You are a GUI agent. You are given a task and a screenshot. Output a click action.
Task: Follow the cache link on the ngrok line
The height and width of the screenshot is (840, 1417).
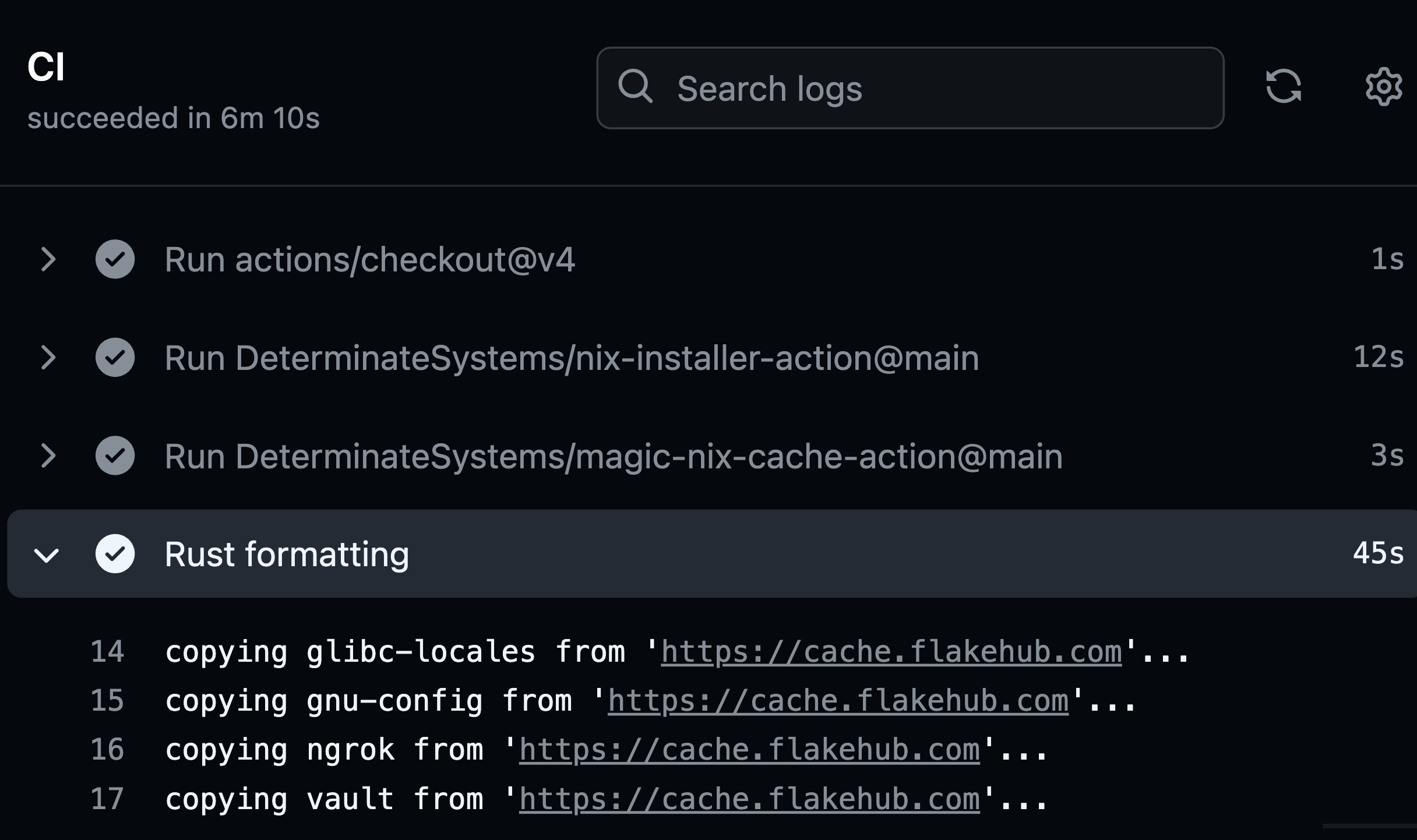[749, 750]
